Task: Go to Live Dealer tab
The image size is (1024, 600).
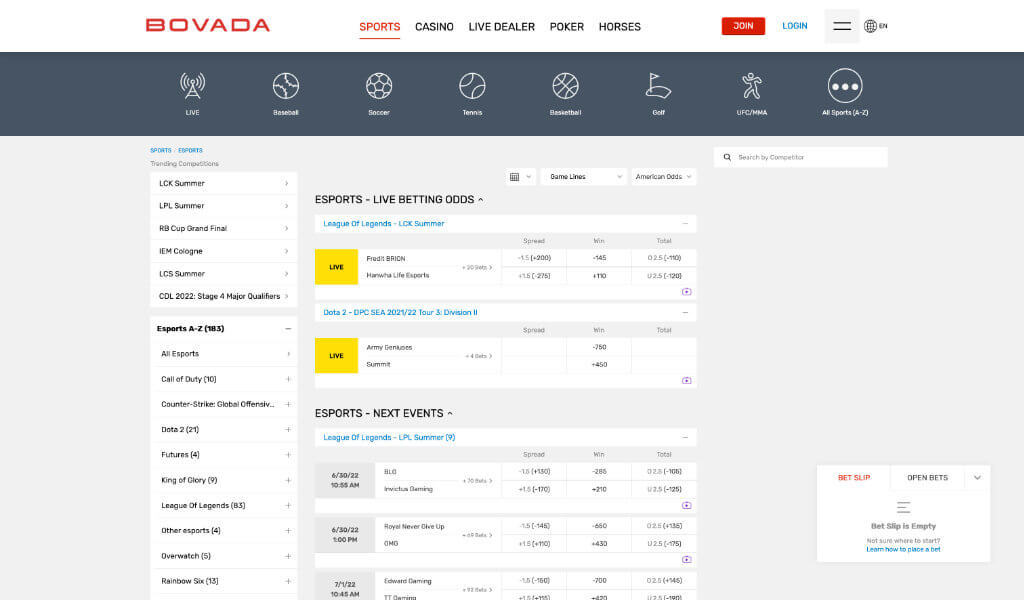Action: click(x=502, y=27)
